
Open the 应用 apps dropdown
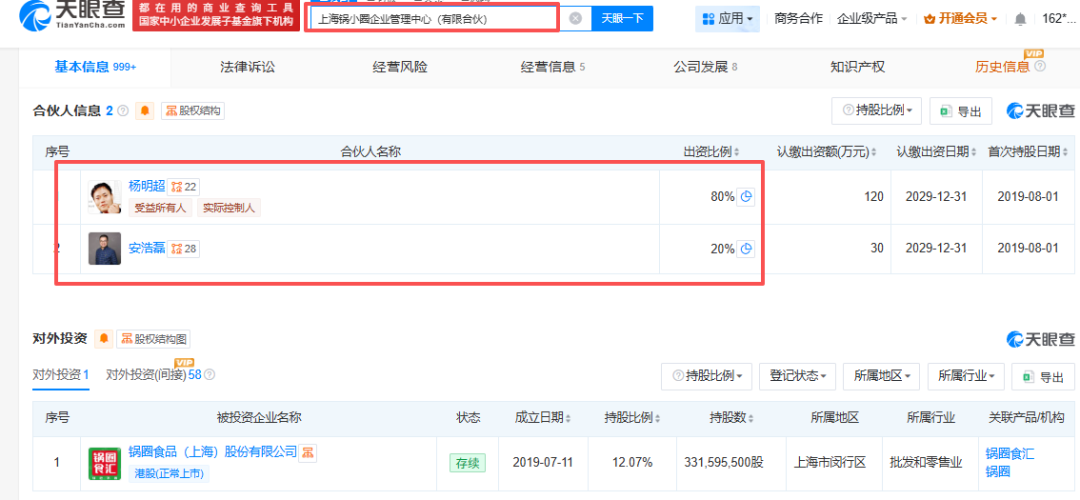[727, 19]
